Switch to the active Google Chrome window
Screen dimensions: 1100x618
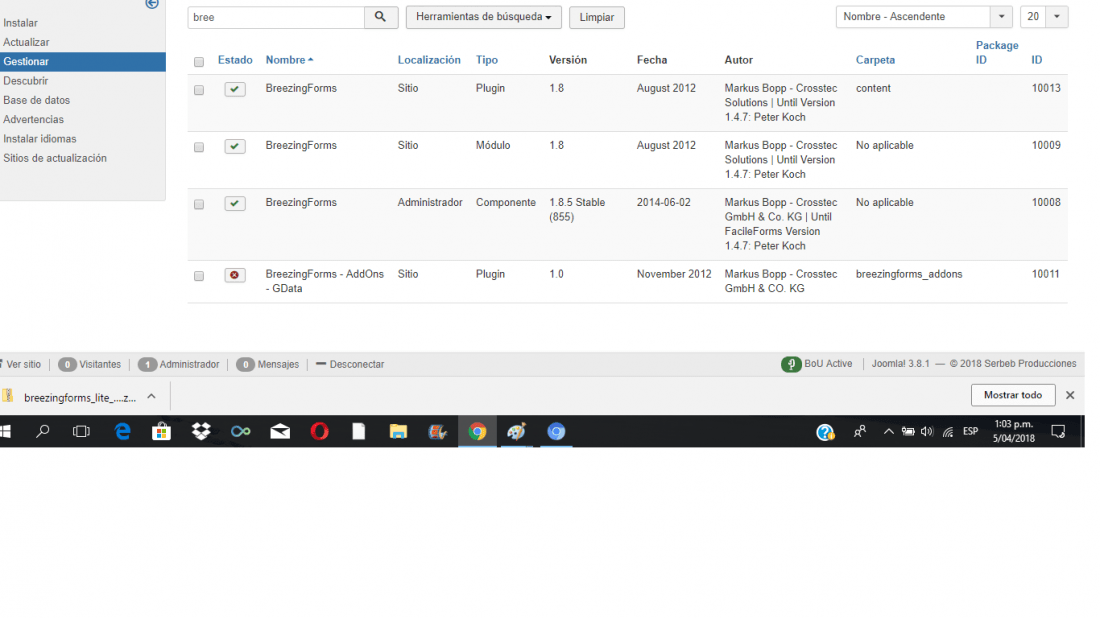click(477, 431)
